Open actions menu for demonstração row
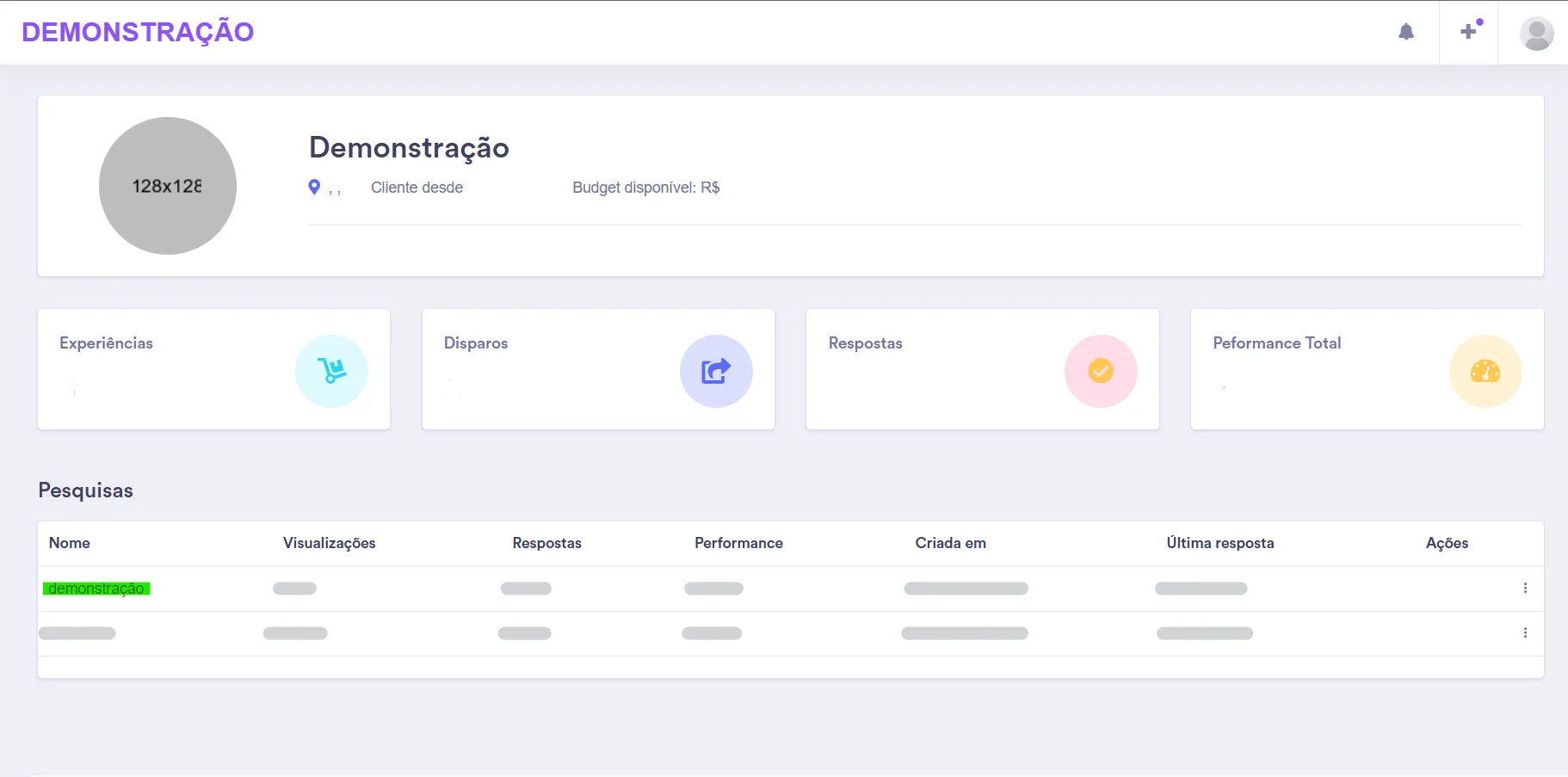 (1525, 588)
